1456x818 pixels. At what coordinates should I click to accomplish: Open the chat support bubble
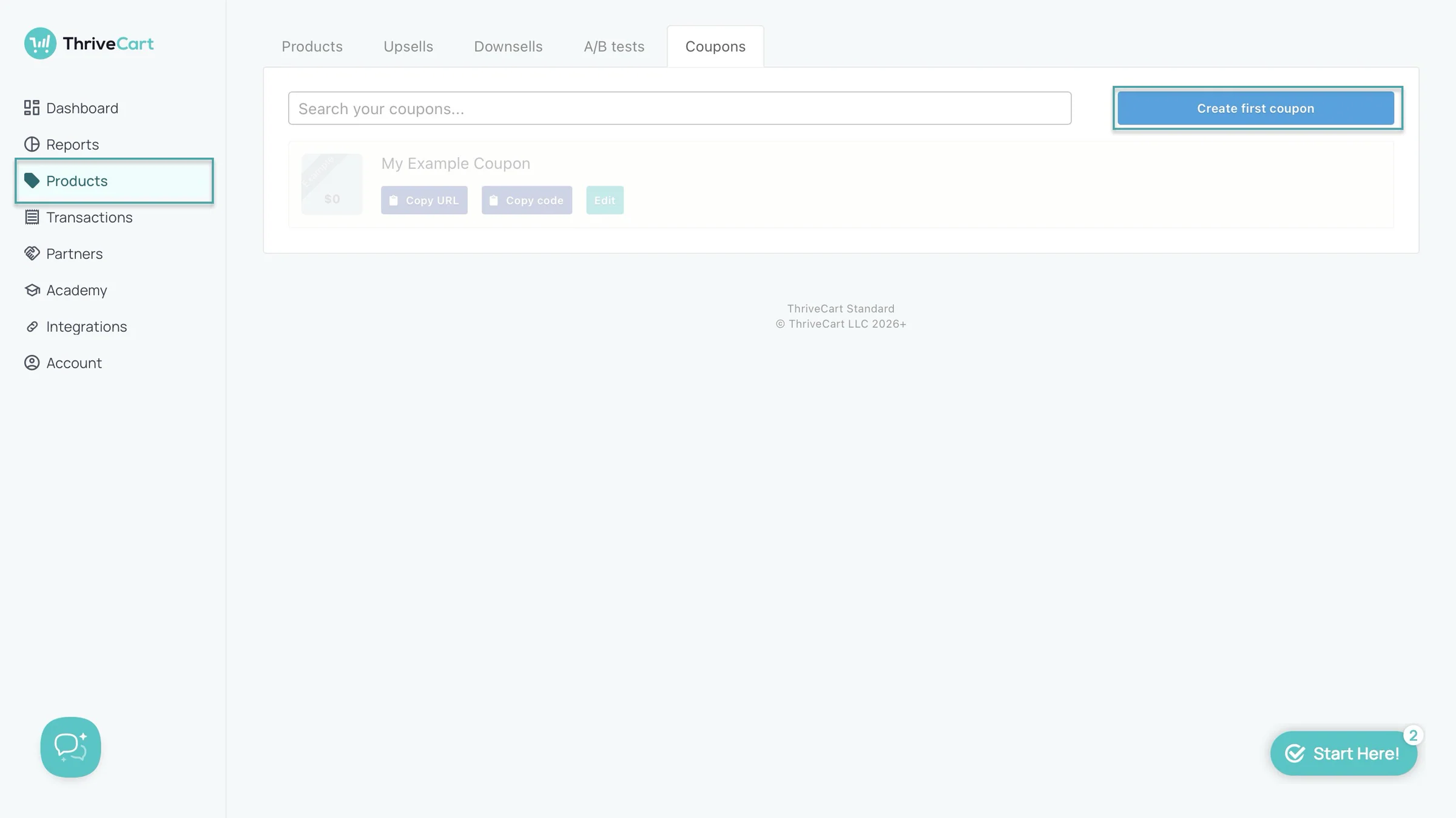click(70, 747)
